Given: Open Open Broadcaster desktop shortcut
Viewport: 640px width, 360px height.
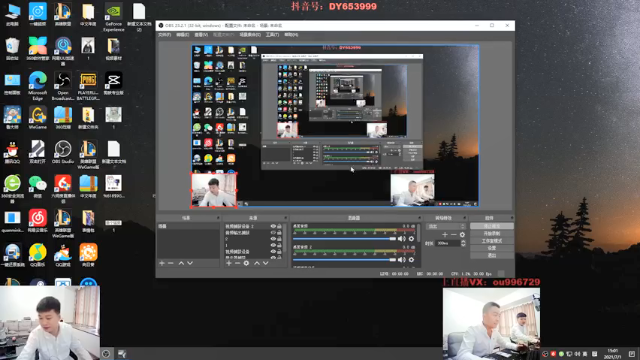Looking at the screenshot, I should [x=63, y=86].
